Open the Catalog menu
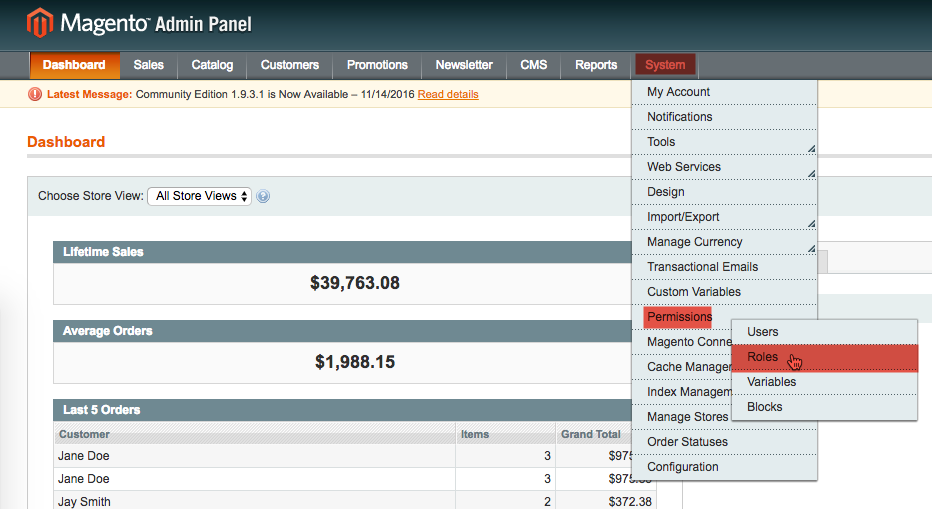This screenshot has width=932, height=509. [x=212, y=65]
